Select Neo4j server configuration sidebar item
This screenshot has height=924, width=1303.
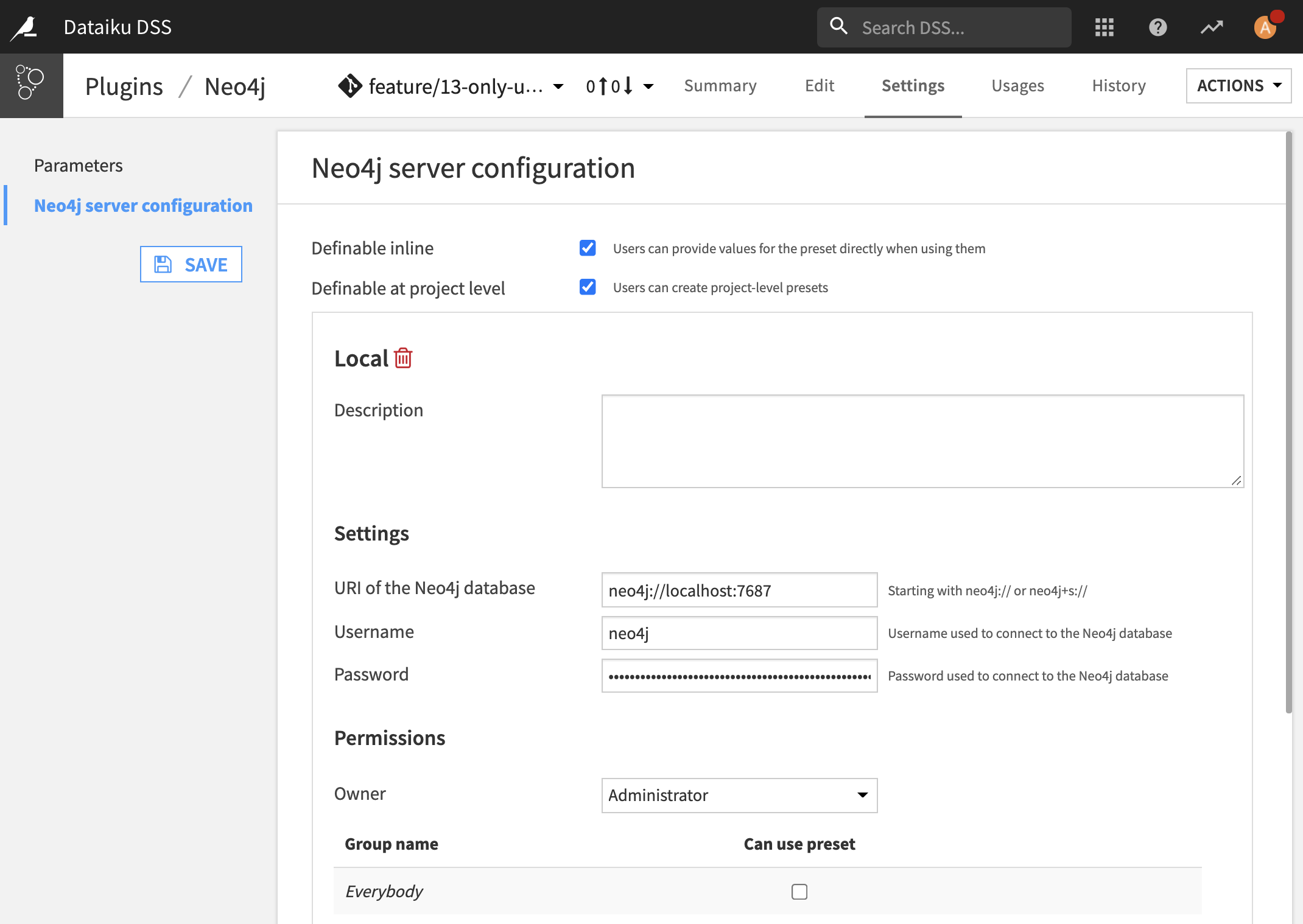[x=143, y=206]
